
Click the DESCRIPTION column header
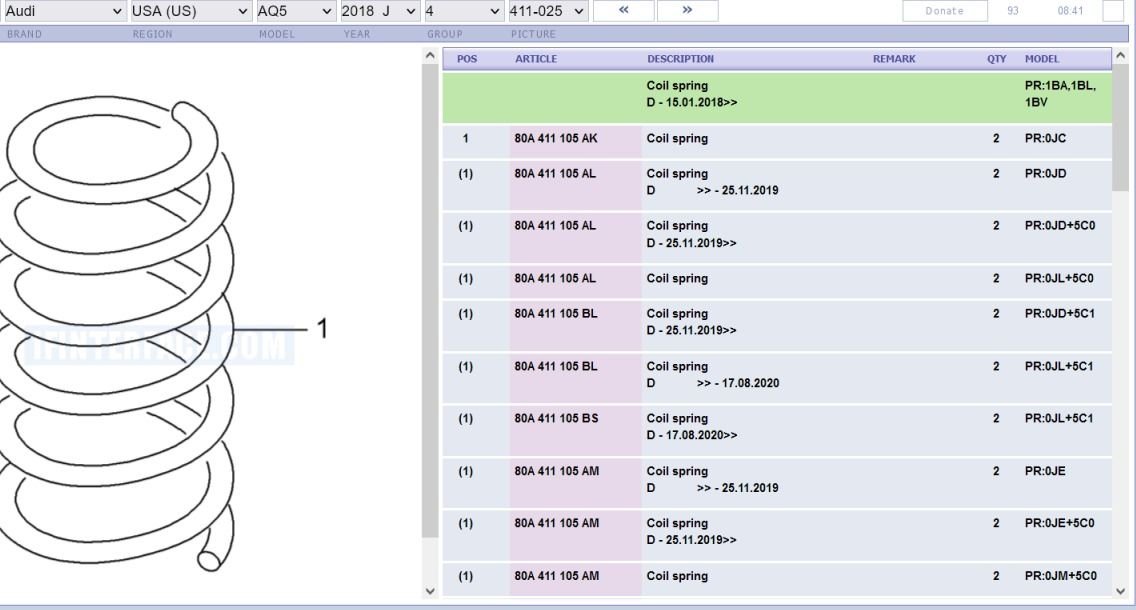(x=680, y=59)
